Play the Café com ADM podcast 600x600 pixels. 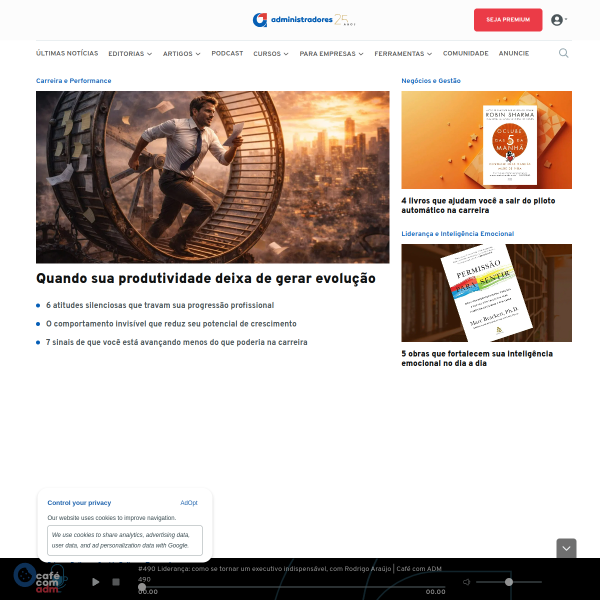pyautogui.click(x=96, y=582)
